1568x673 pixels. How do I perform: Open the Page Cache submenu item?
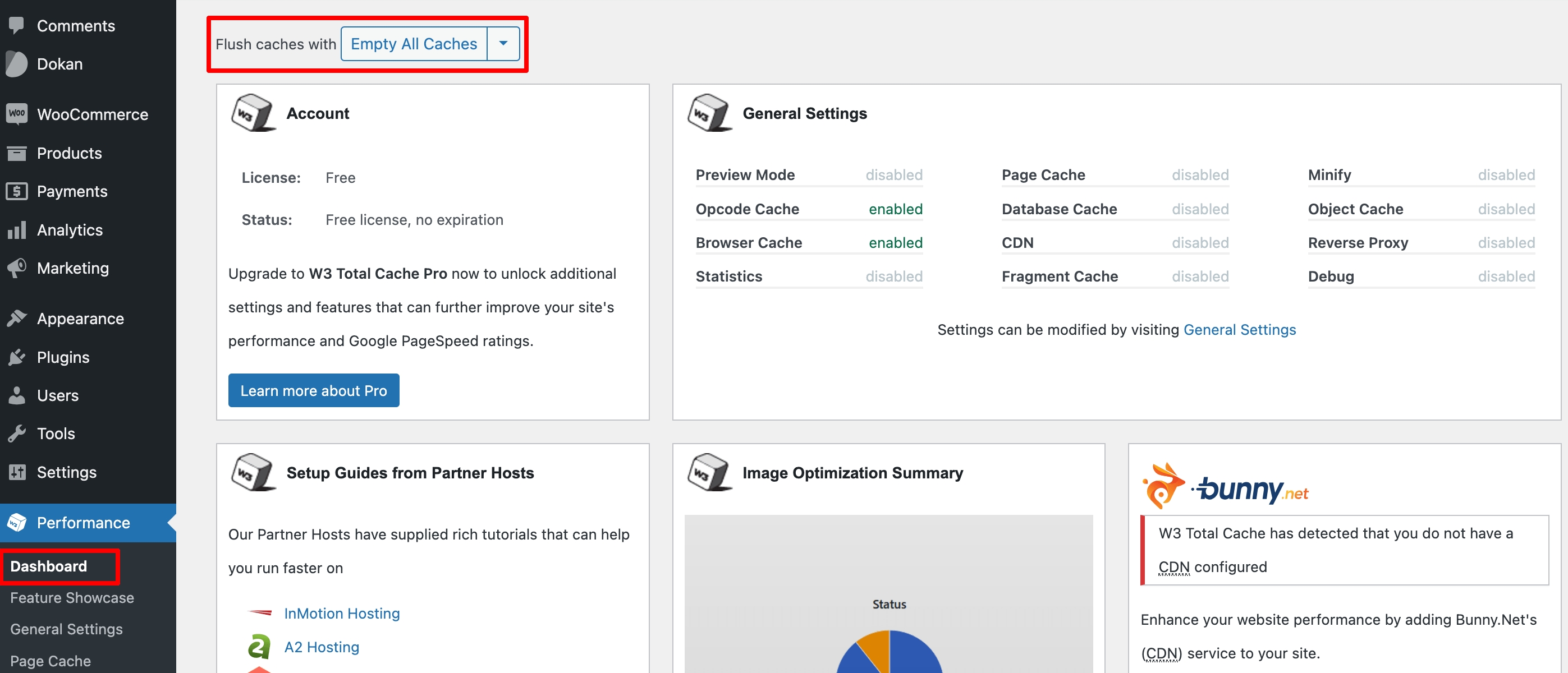pos(51,661)
